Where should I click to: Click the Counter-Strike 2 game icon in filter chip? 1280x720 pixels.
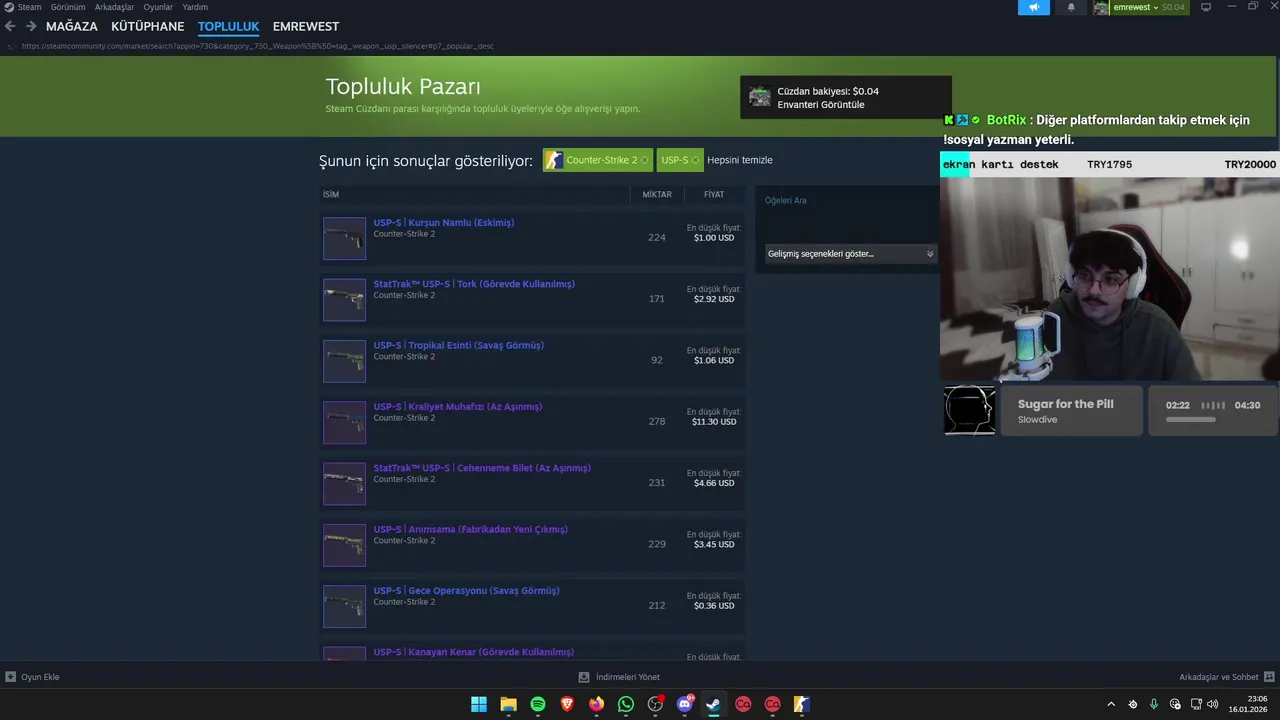pyautogui.click(x=554, y=160)
